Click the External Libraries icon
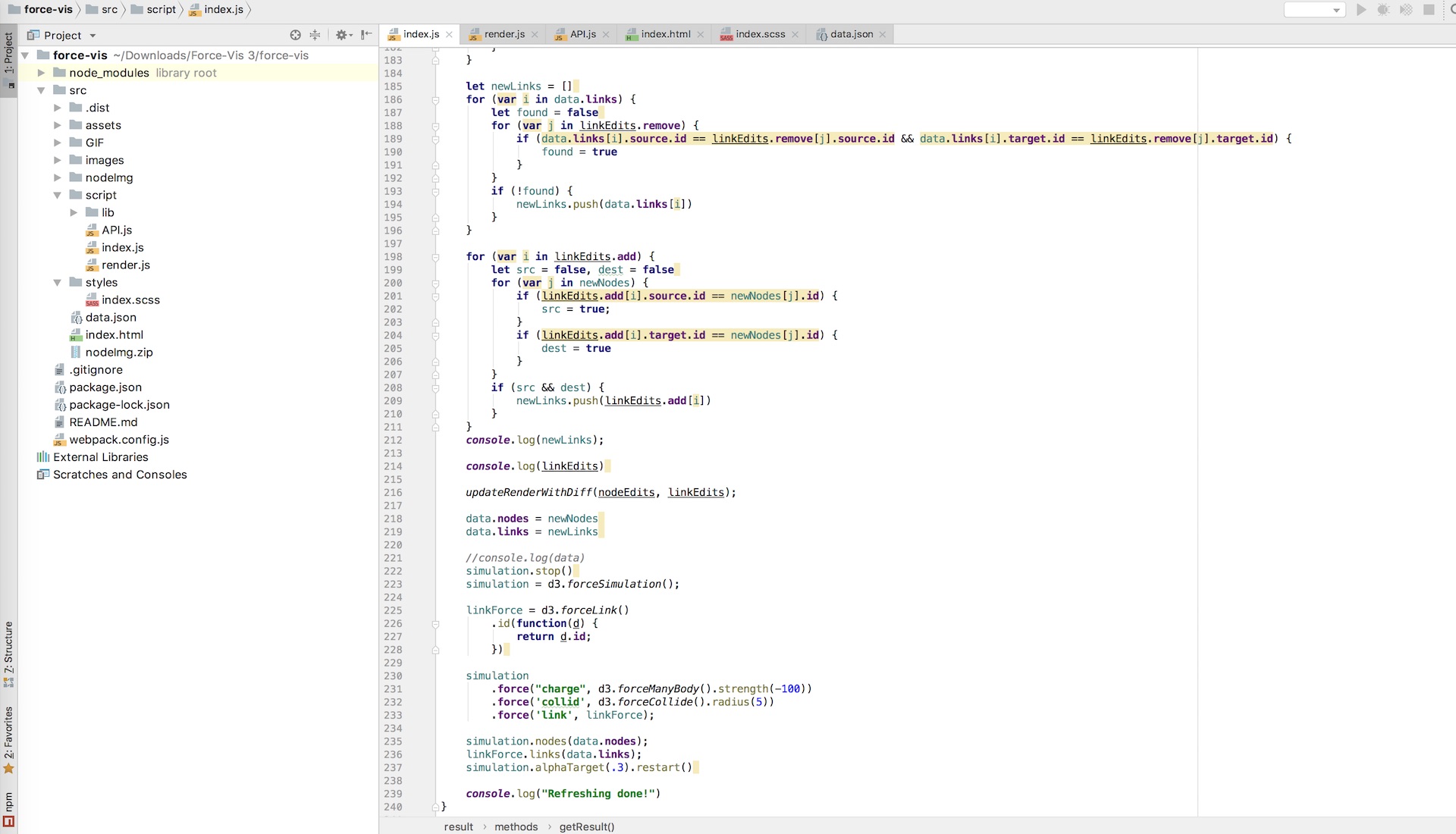 click(43, 457)
